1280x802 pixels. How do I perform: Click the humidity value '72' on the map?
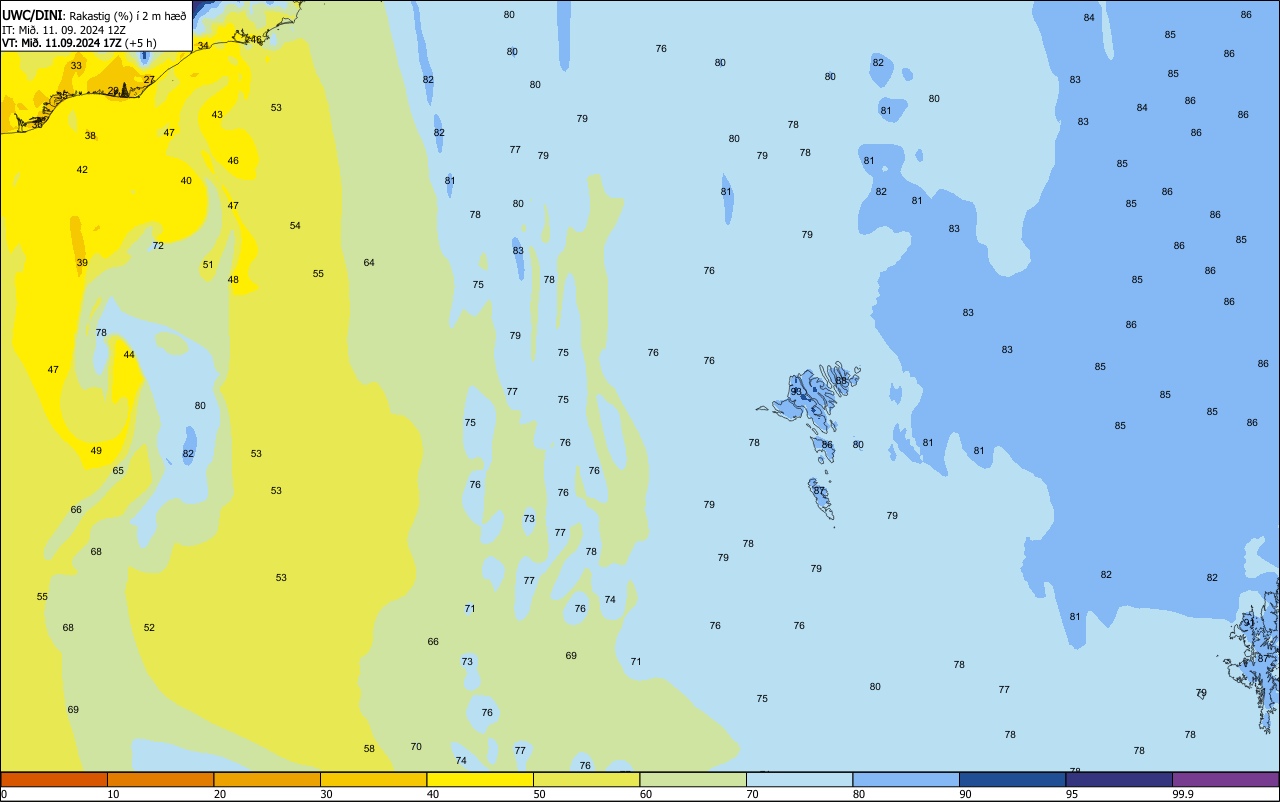[x=158, y=246]
